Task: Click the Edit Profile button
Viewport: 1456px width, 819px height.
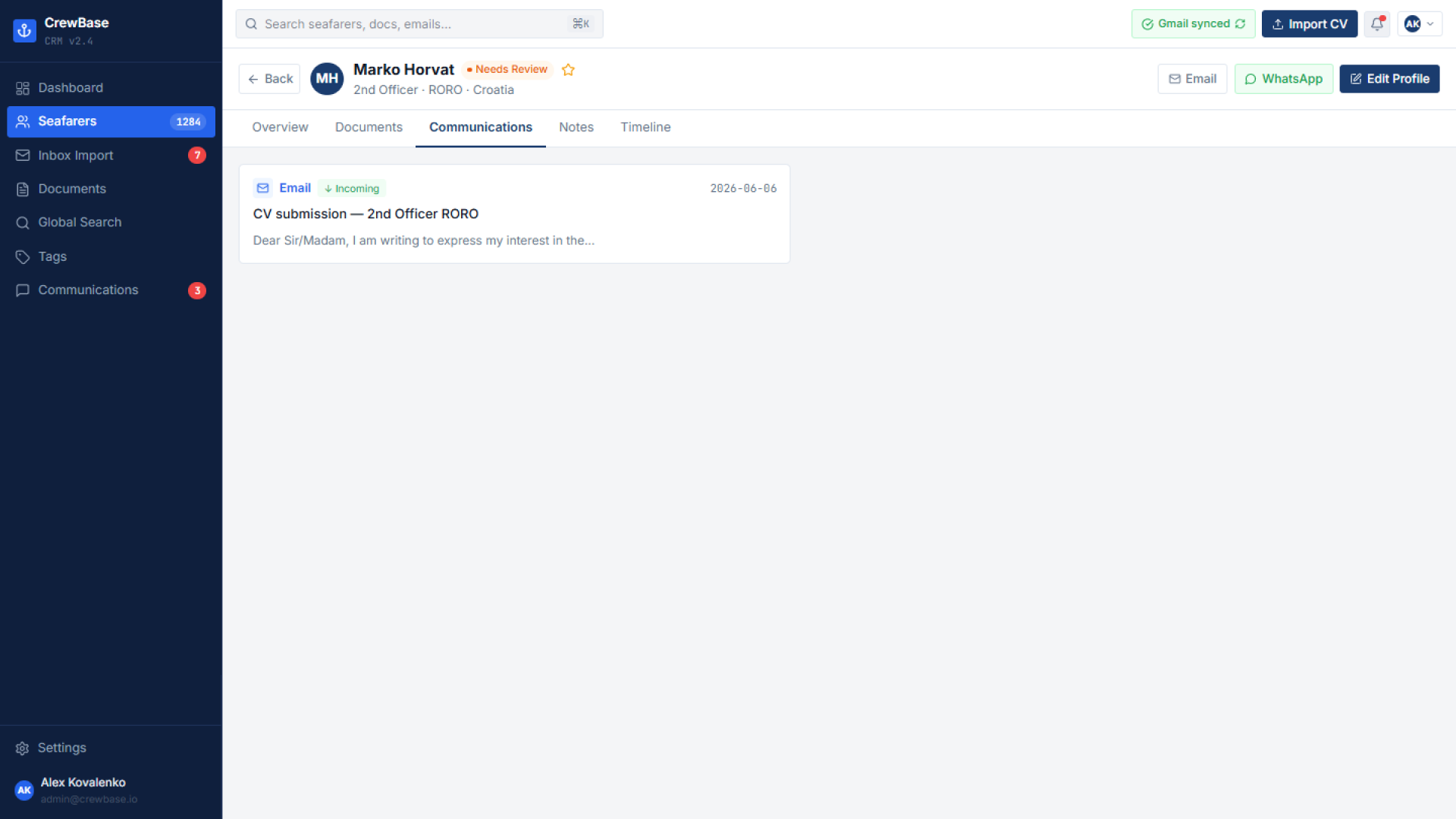Action: (1389, 79)
